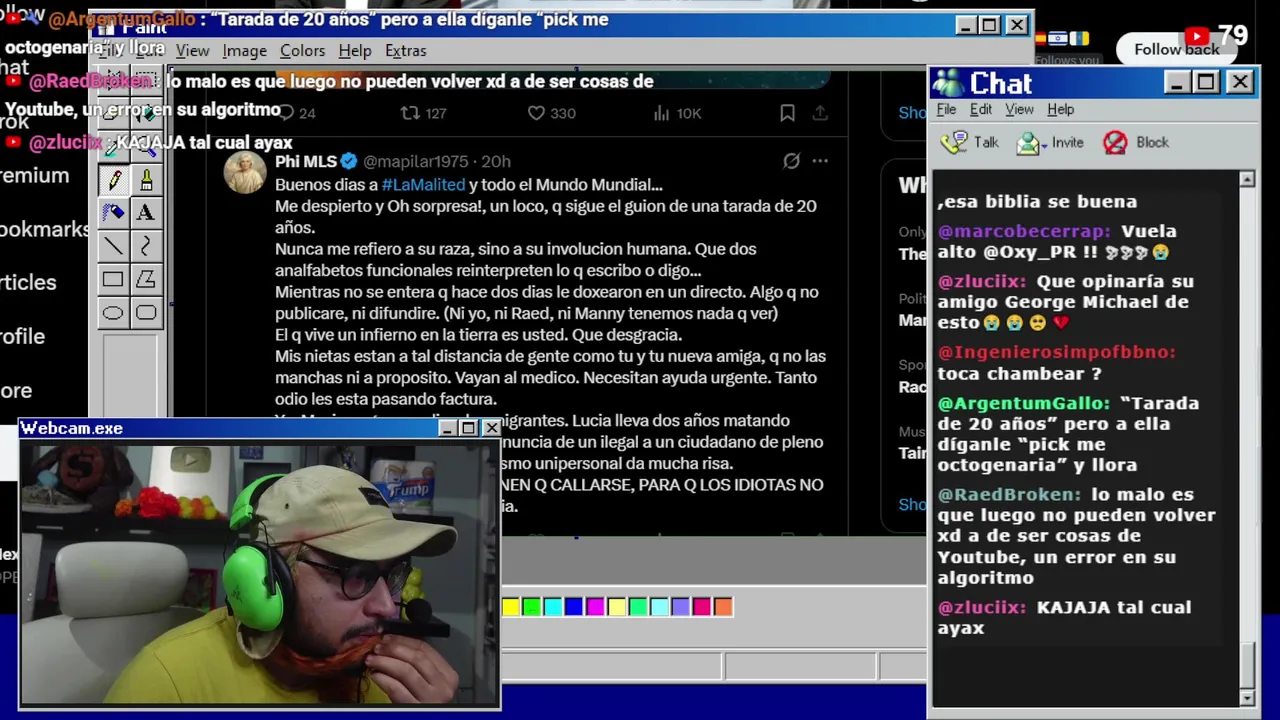Open the Extras menu in Paint
1280x720 pixels.
[405, 50]
